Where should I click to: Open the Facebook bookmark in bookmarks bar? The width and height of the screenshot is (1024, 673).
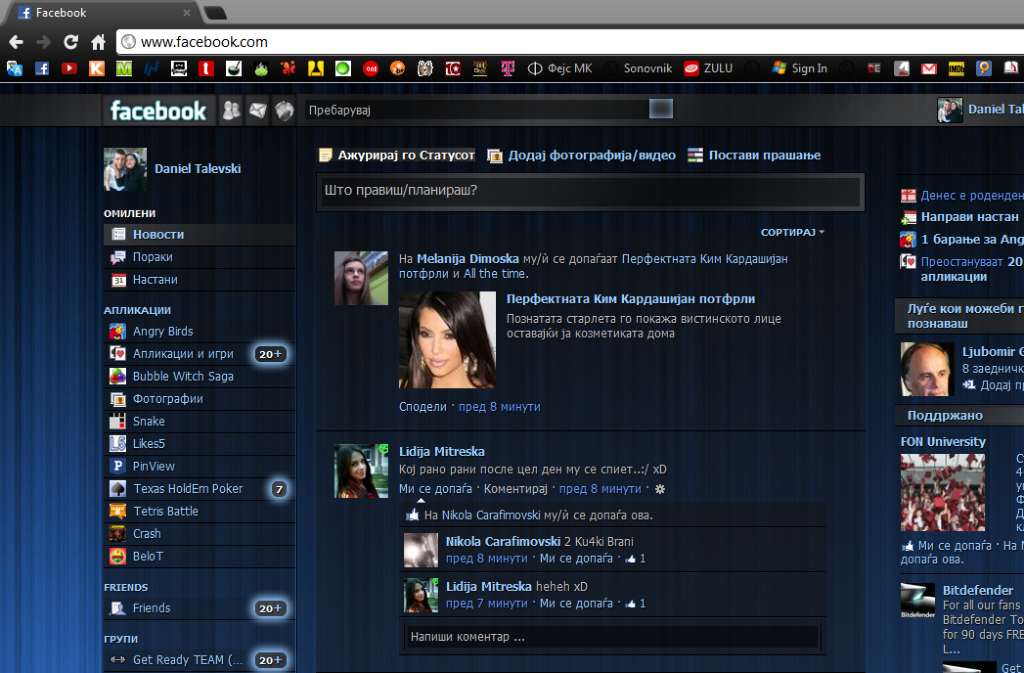[42, 69]
